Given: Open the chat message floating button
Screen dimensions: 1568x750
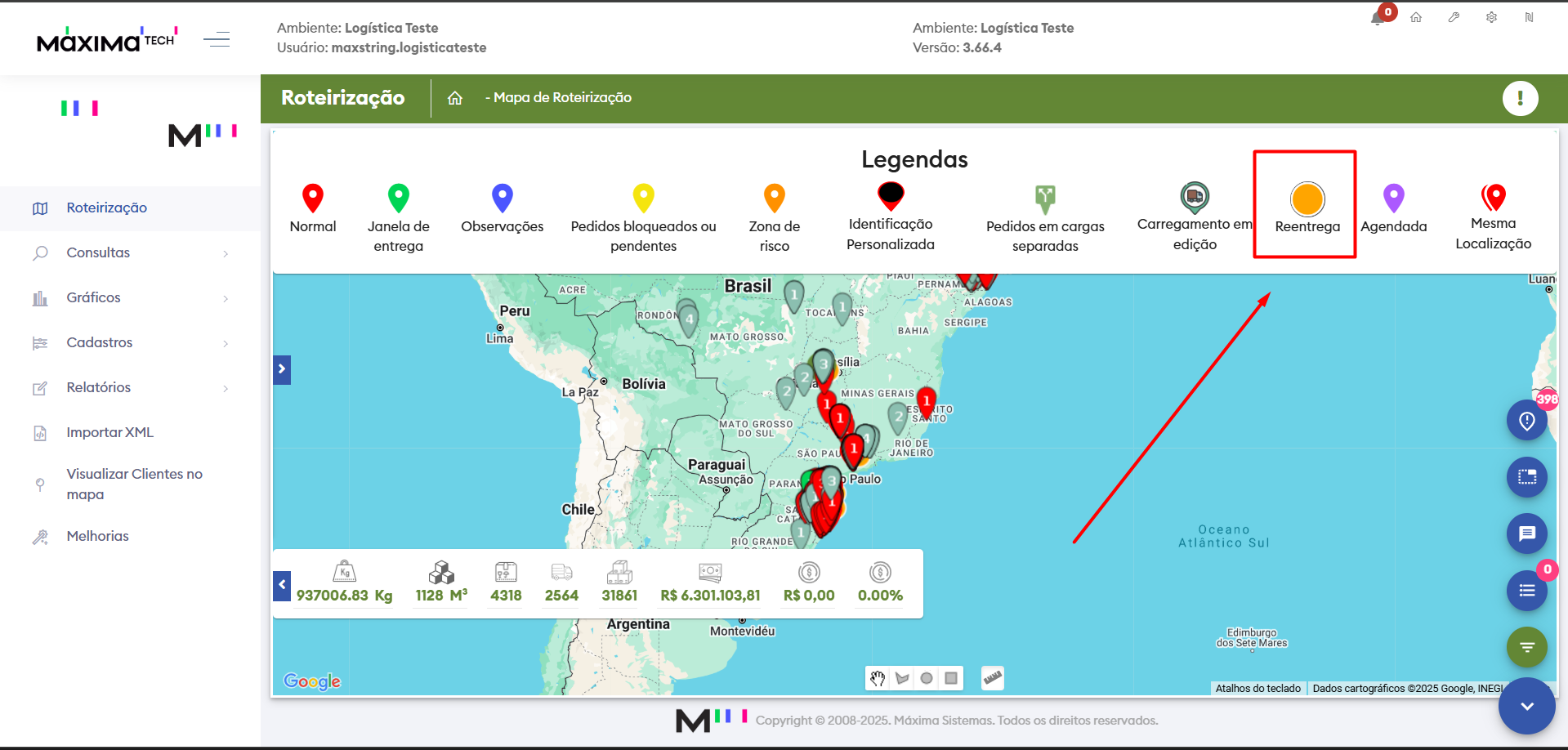Looking at the screenshot, I should (1526, 533).
